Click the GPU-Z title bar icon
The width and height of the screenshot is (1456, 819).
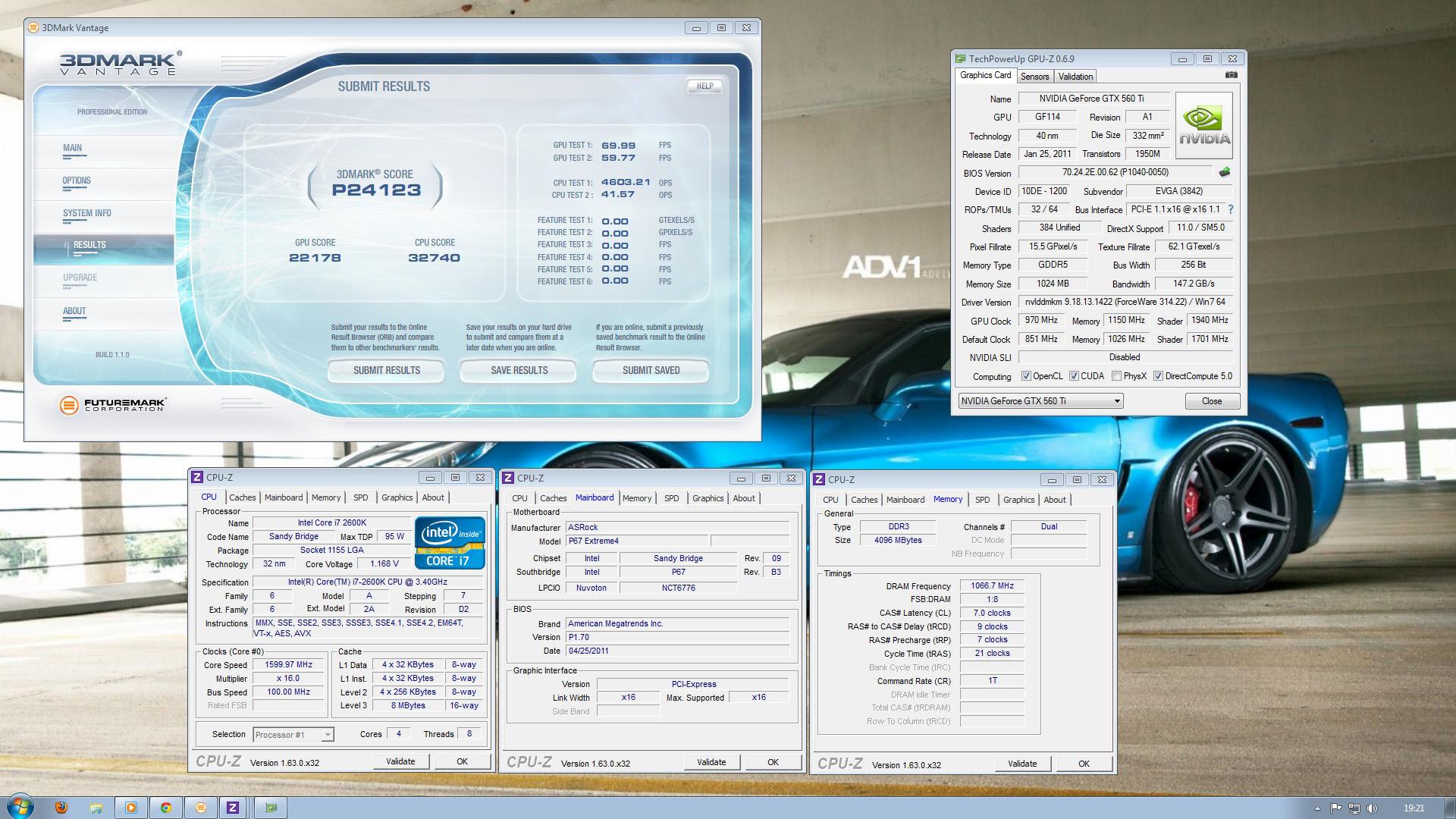(x=960, y=58)
